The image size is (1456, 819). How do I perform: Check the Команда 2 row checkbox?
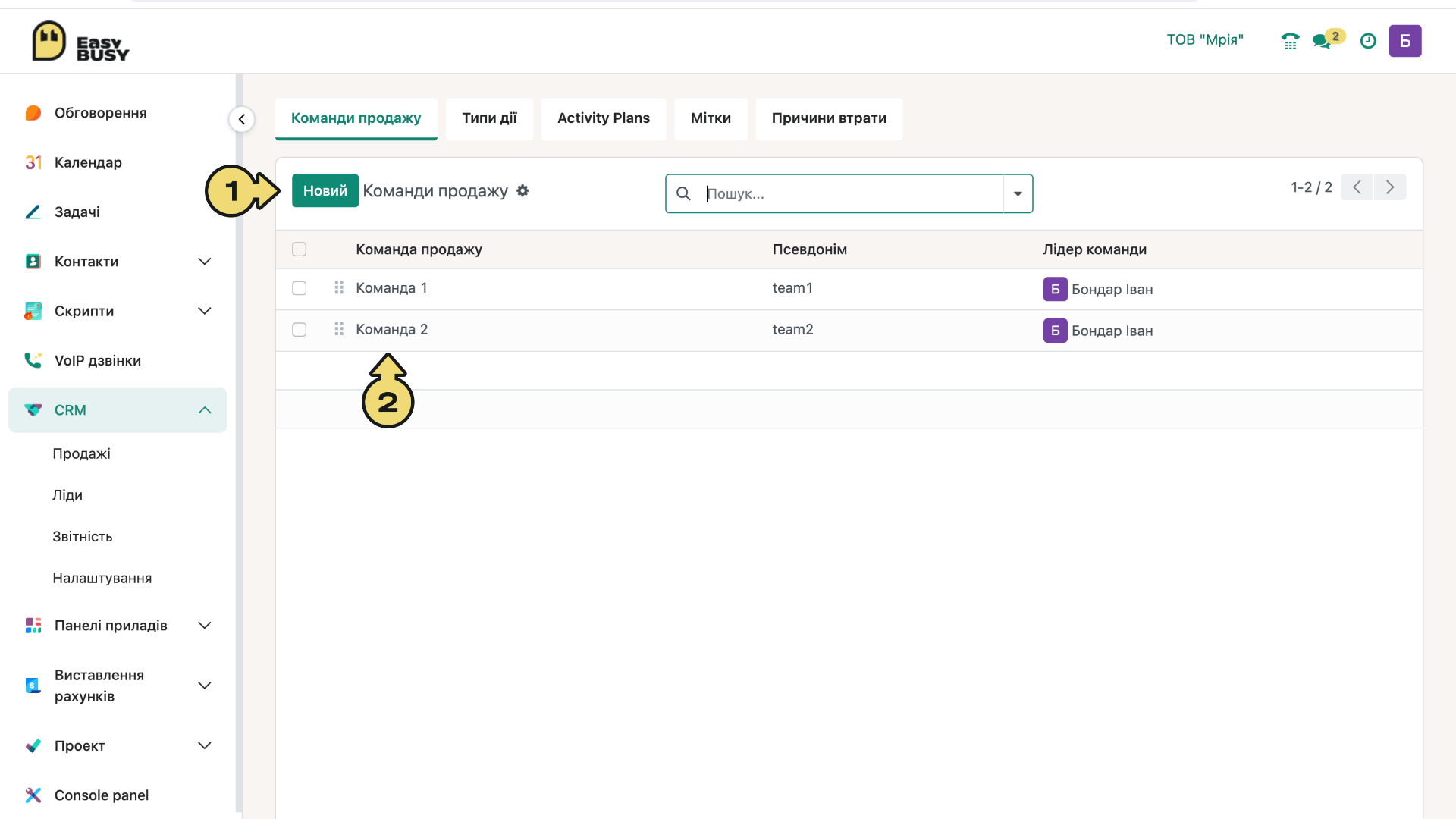coord(300,330)
